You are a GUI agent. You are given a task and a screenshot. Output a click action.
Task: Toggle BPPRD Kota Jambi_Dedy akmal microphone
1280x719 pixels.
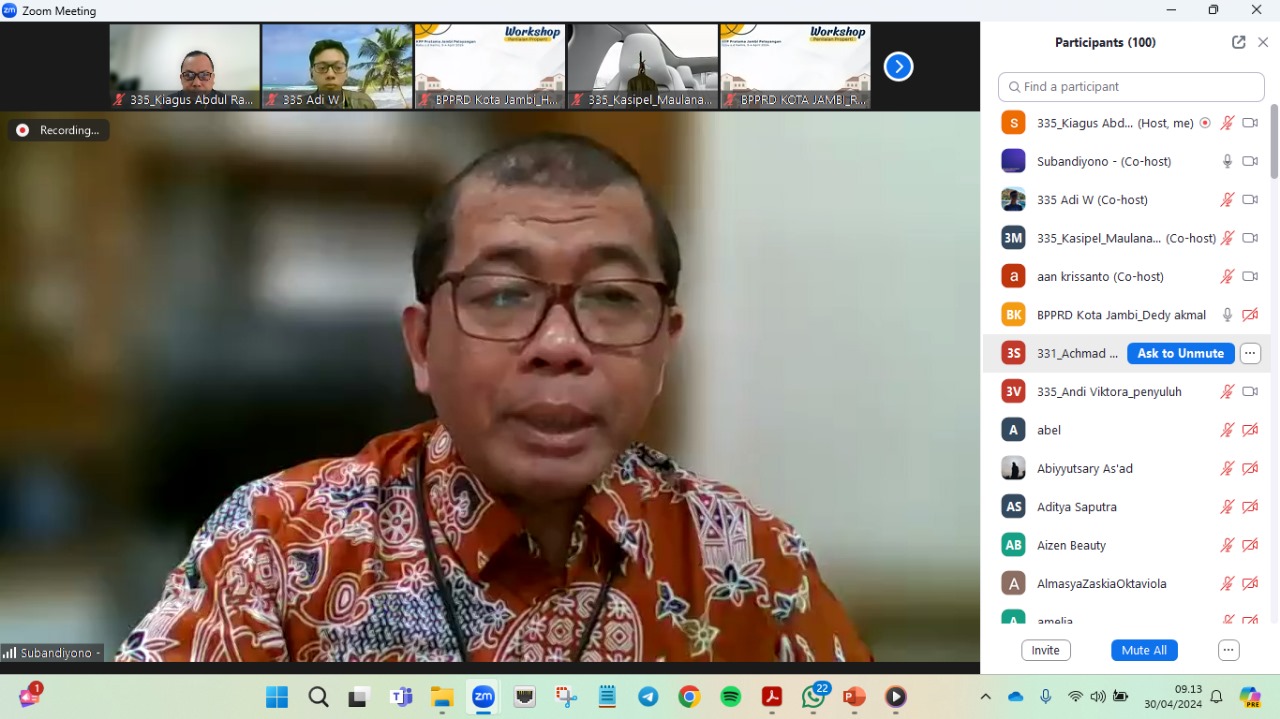pos(1227,315)
